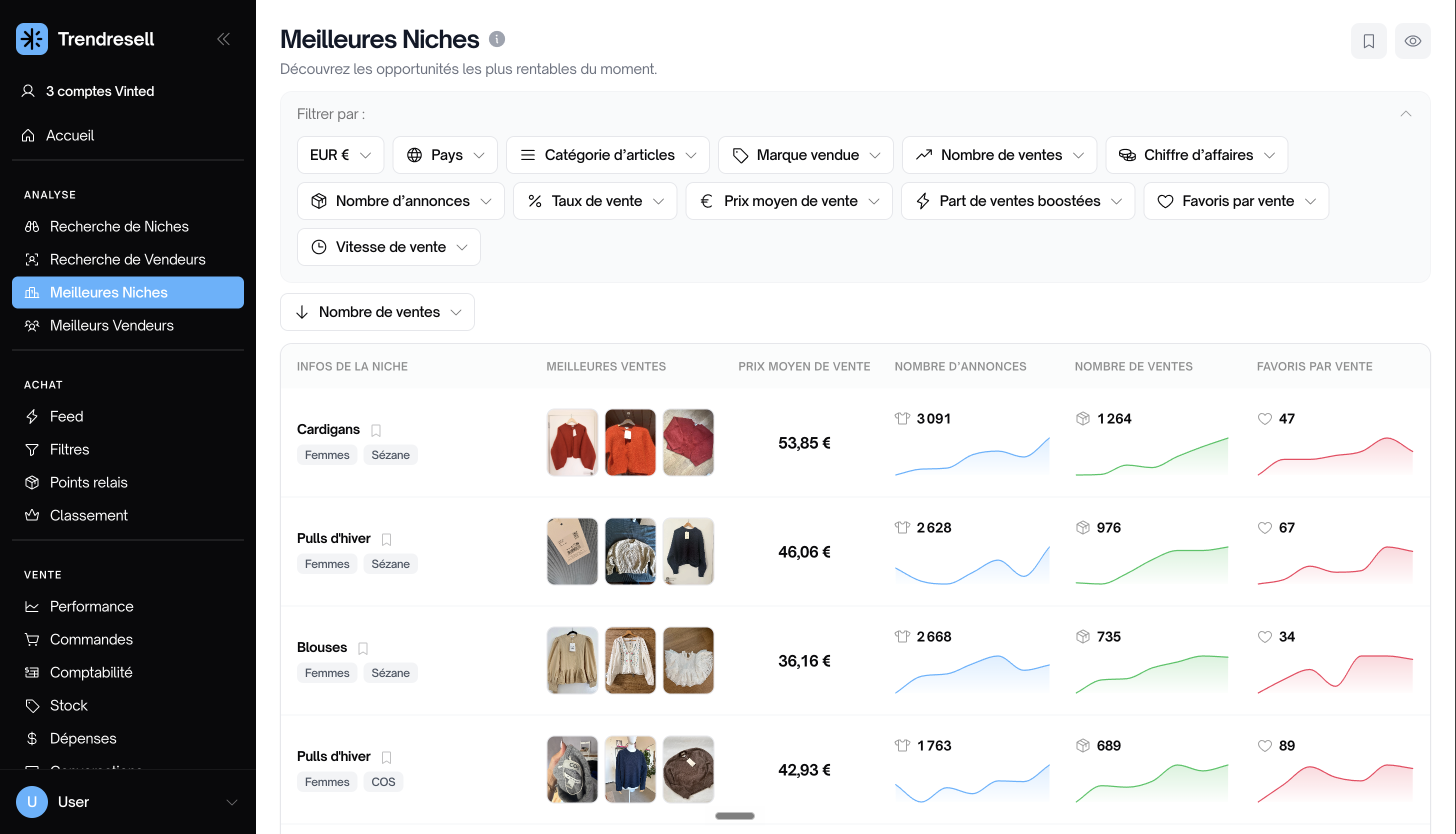Open the Marque vendue filter
The image size is (1456, 834).
(x=805, y=154)
